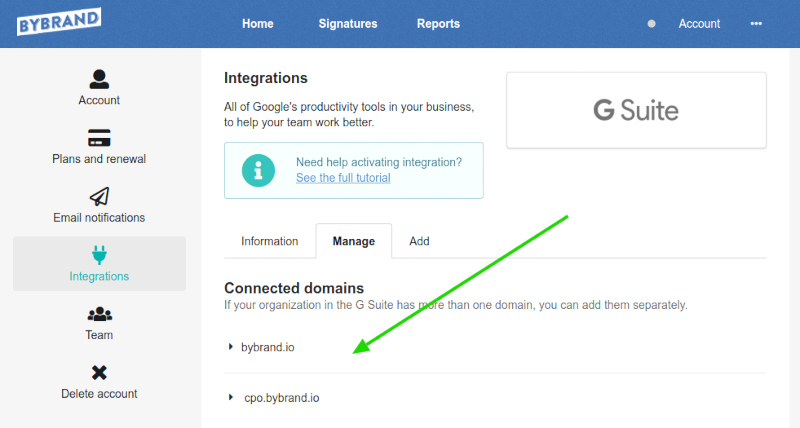Click the cpo.bybrand.io domain text
The image size is (800, 428).
(282, 397)
